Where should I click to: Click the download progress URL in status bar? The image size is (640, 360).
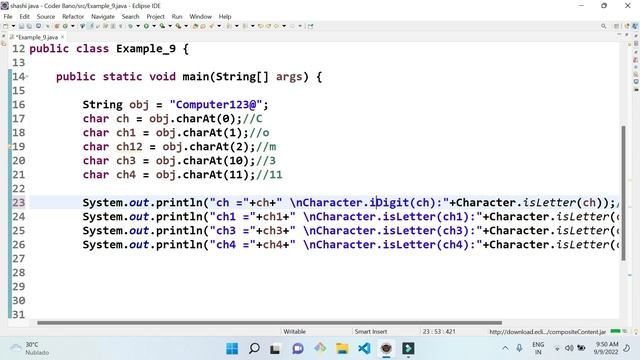pos(547,332)
